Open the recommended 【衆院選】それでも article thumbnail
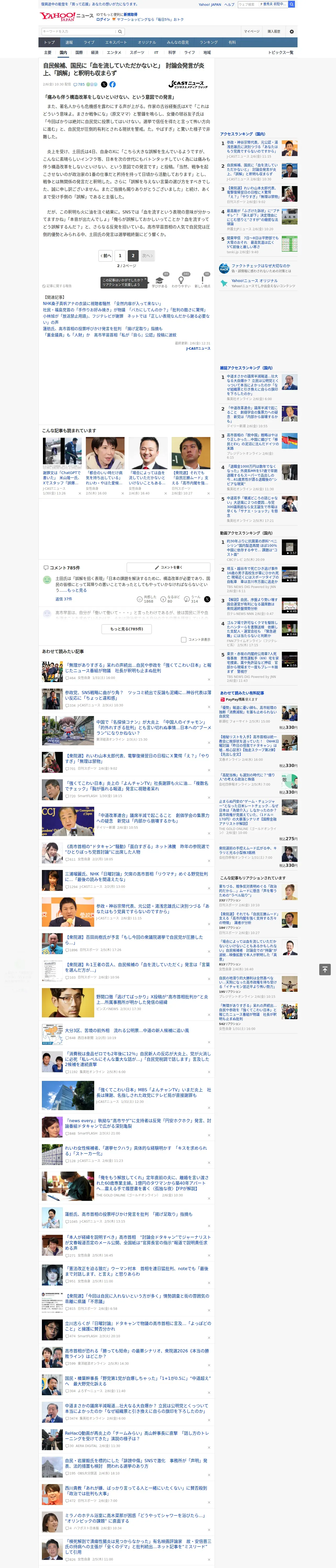336x1568 pixels. click(191, 453)
